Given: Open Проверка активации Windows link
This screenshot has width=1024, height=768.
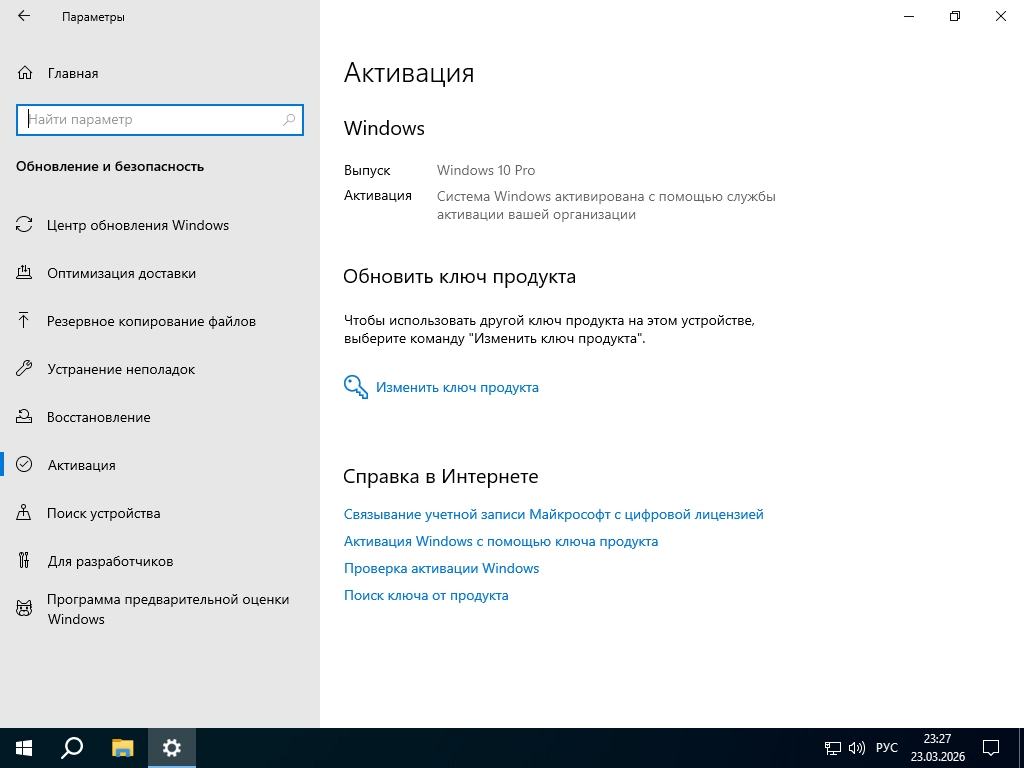Looking at the screenshot, I should point(441,568).
